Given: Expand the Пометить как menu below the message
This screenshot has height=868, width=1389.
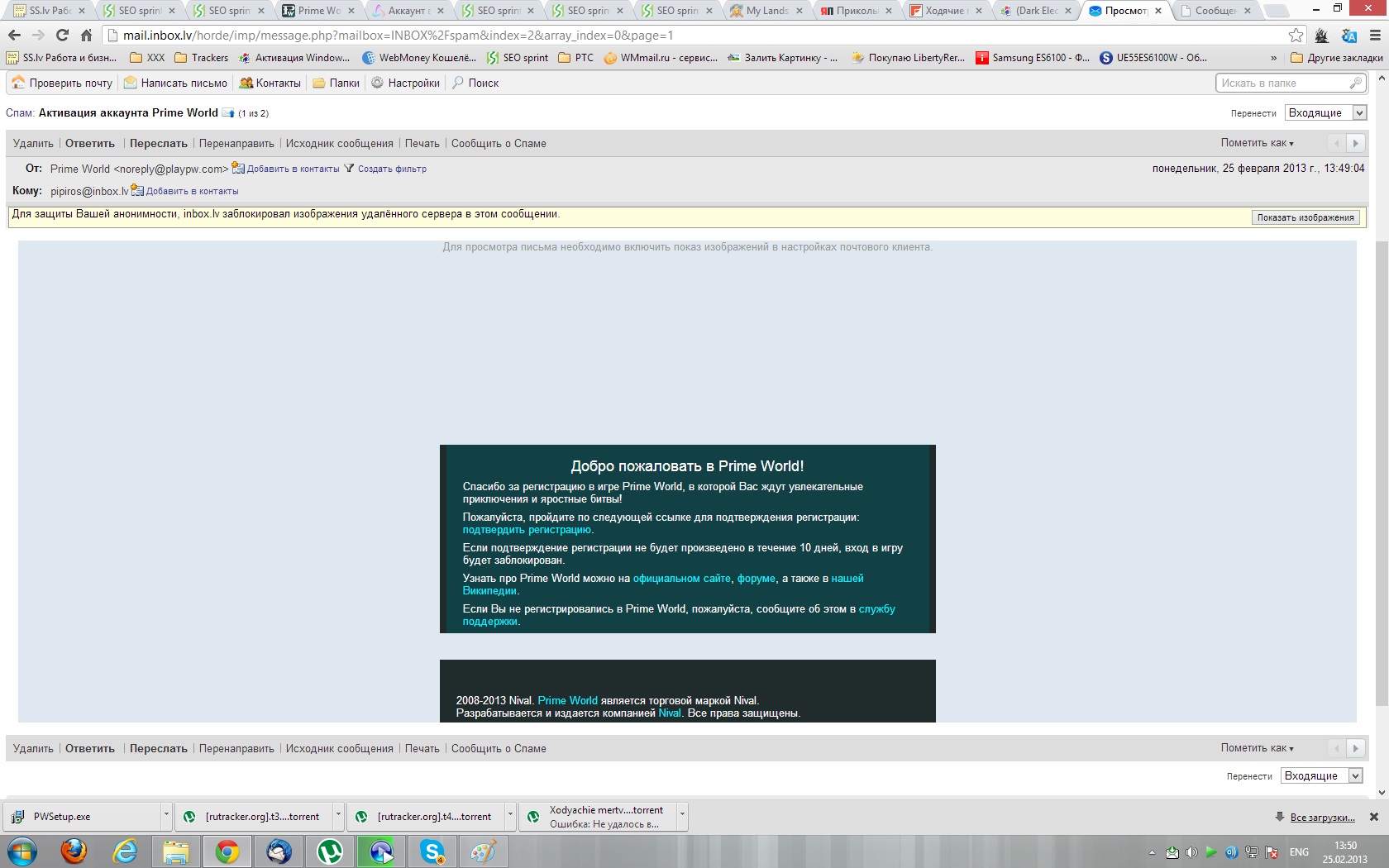Looking at the screenshot, I should tap(1258, 748).
